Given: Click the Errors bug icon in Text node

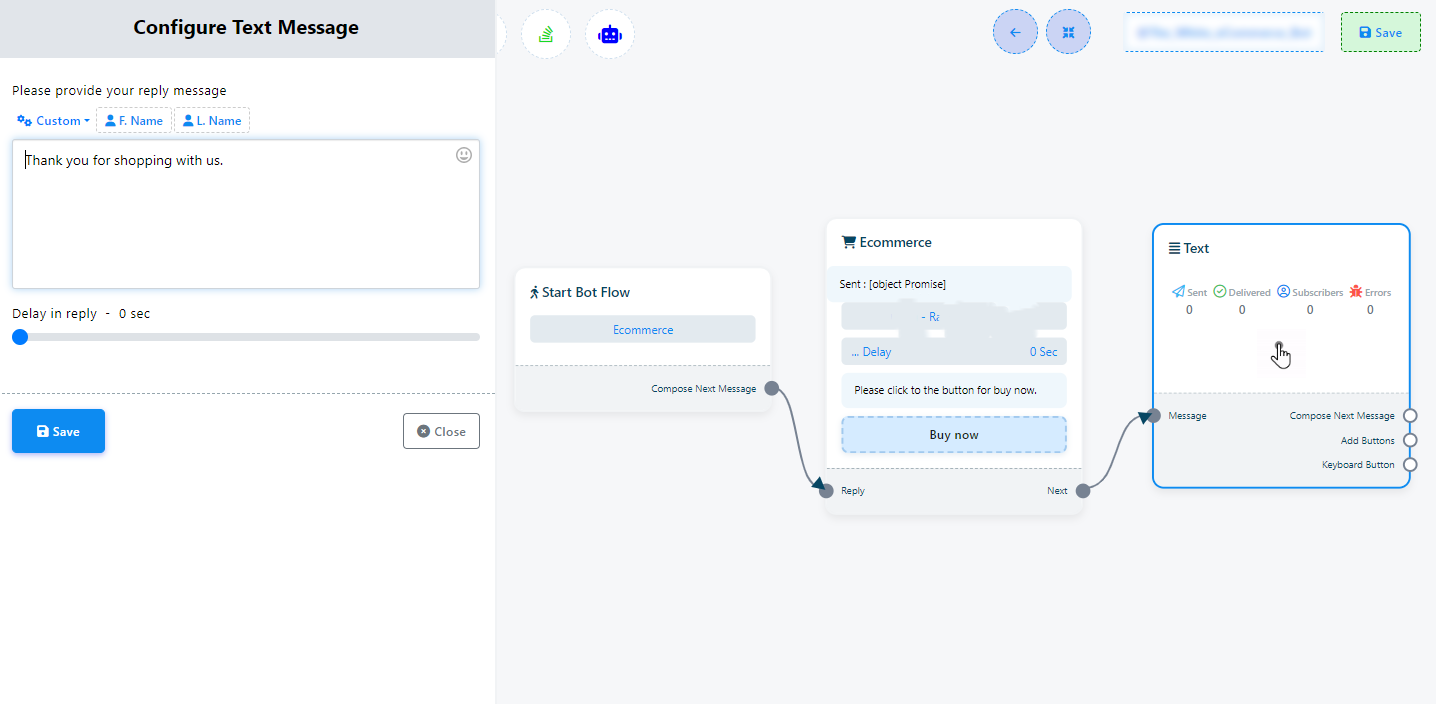Looking at the screenshot, I should [1356, 292].
